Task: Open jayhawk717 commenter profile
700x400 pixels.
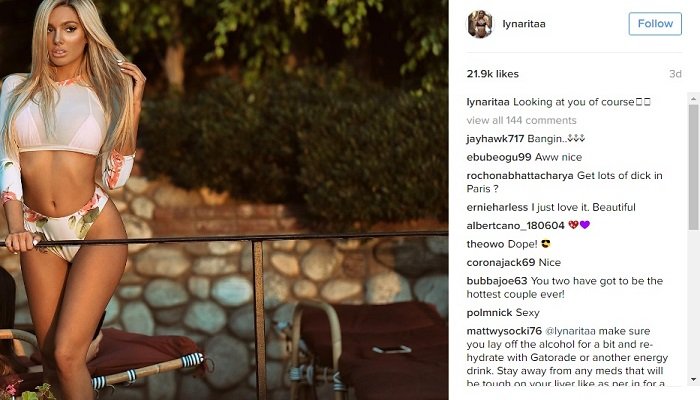Action: tap(495, 139)
